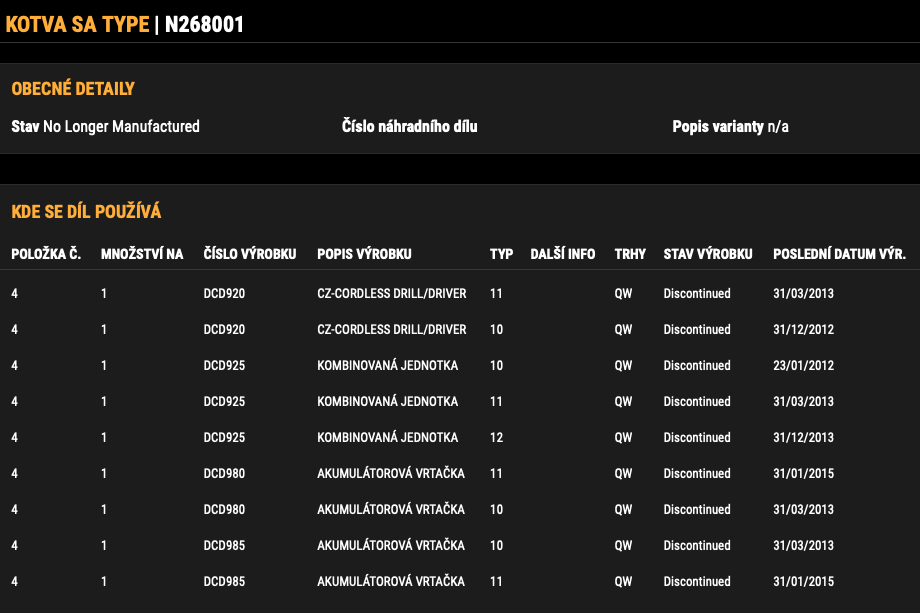This screenshot has width=920, height=613.
Task: Click the TRHY column header
Action: coord(630,254)
